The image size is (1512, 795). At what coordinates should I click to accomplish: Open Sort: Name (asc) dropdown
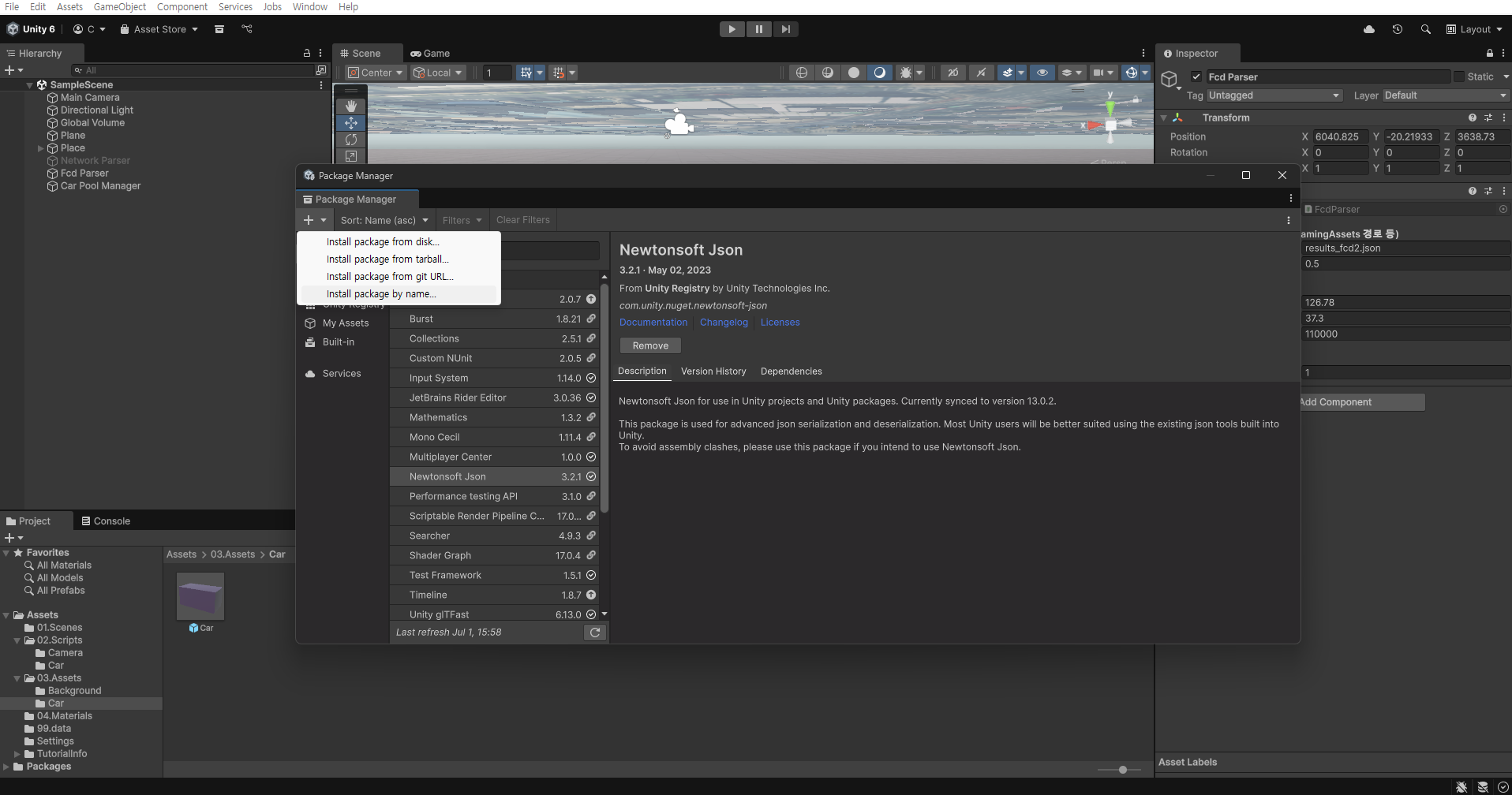[x=384, y=220]
